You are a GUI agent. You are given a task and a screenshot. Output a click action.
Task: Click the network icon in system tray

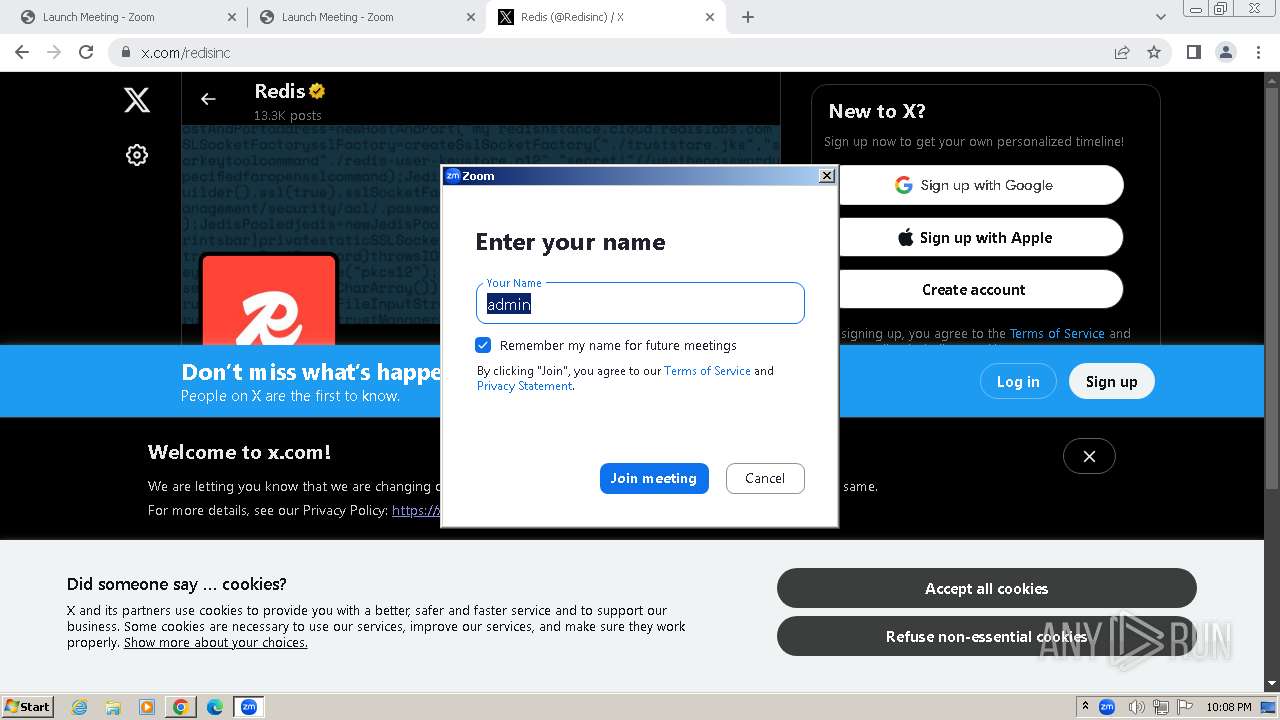click(1161, 707)
